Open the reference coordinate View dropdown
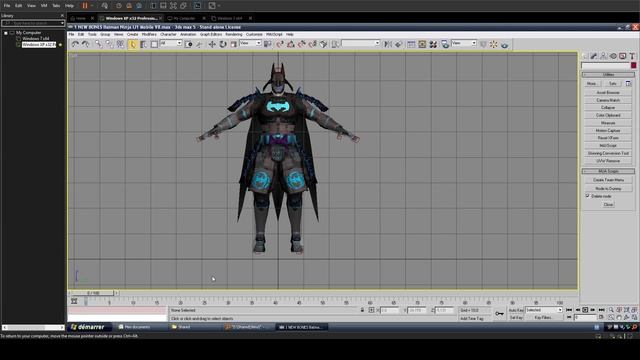 click(x=250, y=43)
